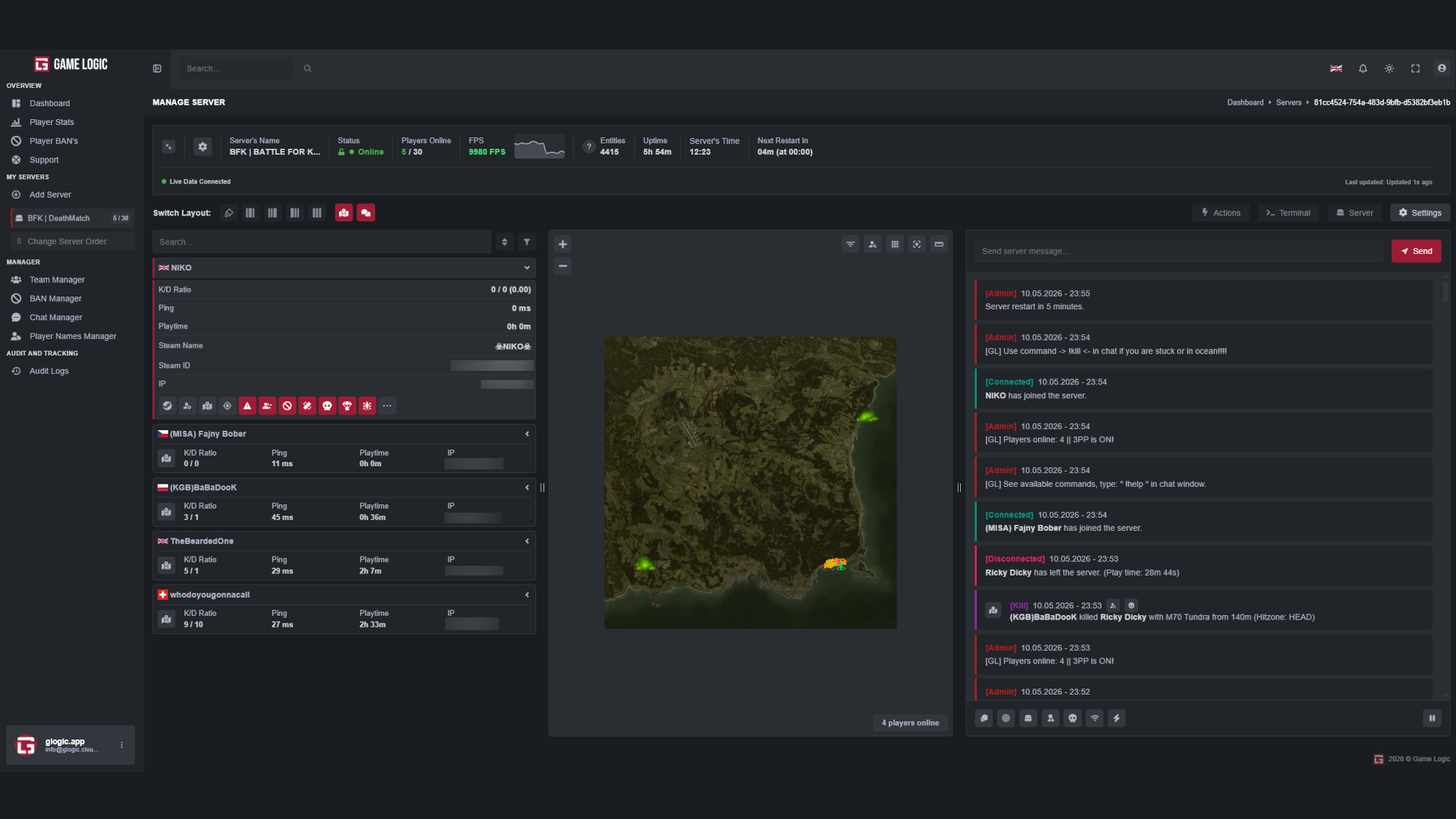Click Add Server in the sidebar

coord(50,195)
